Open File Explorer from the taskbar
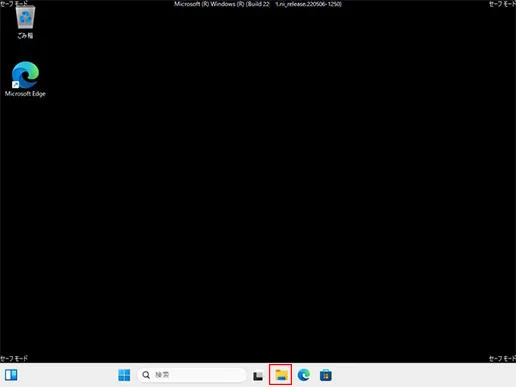Image resolution: width=516 pixels, height=387 pixels. point(281,375)
